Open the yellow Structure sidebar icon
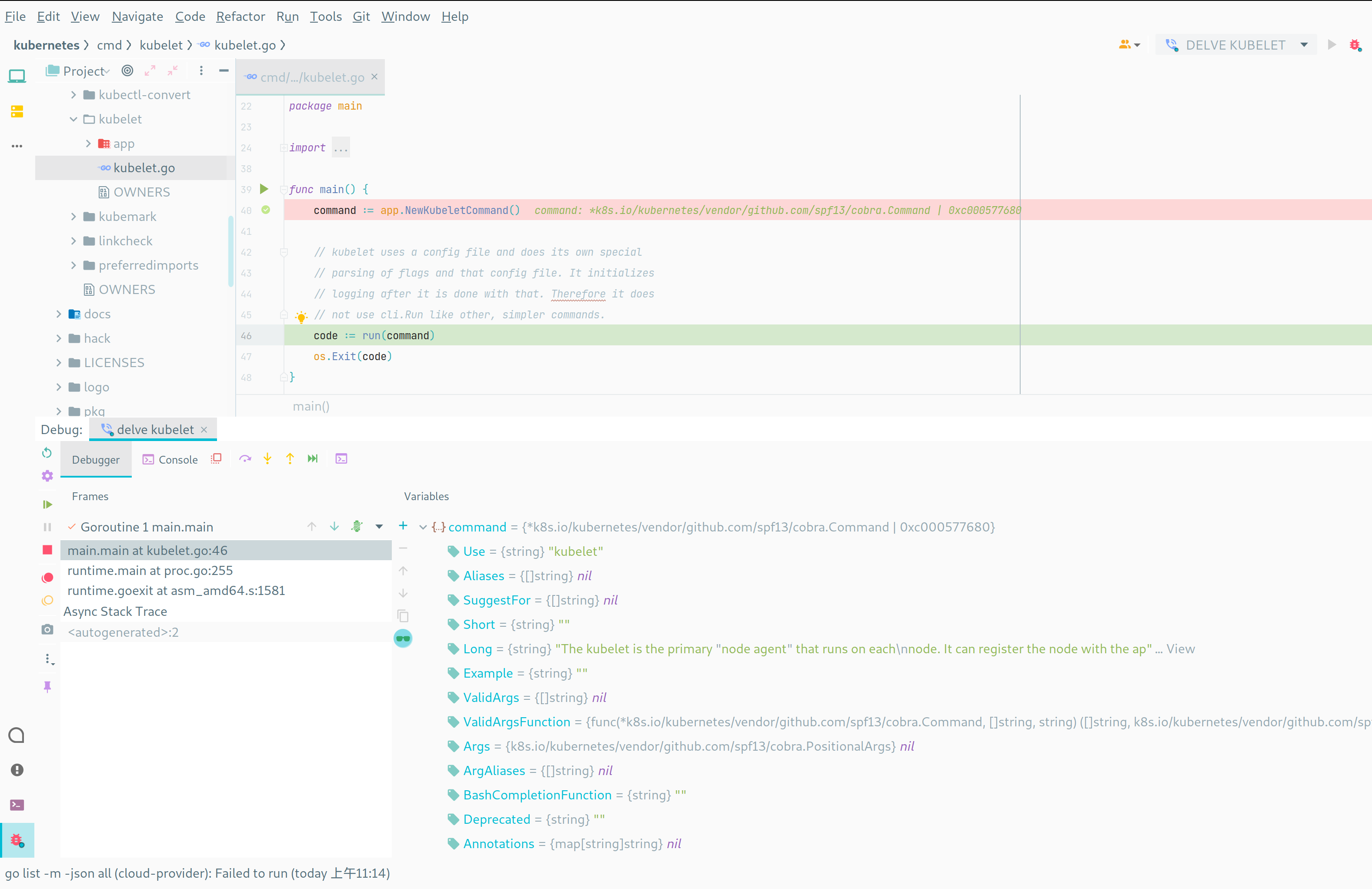 tap(17, 111)
